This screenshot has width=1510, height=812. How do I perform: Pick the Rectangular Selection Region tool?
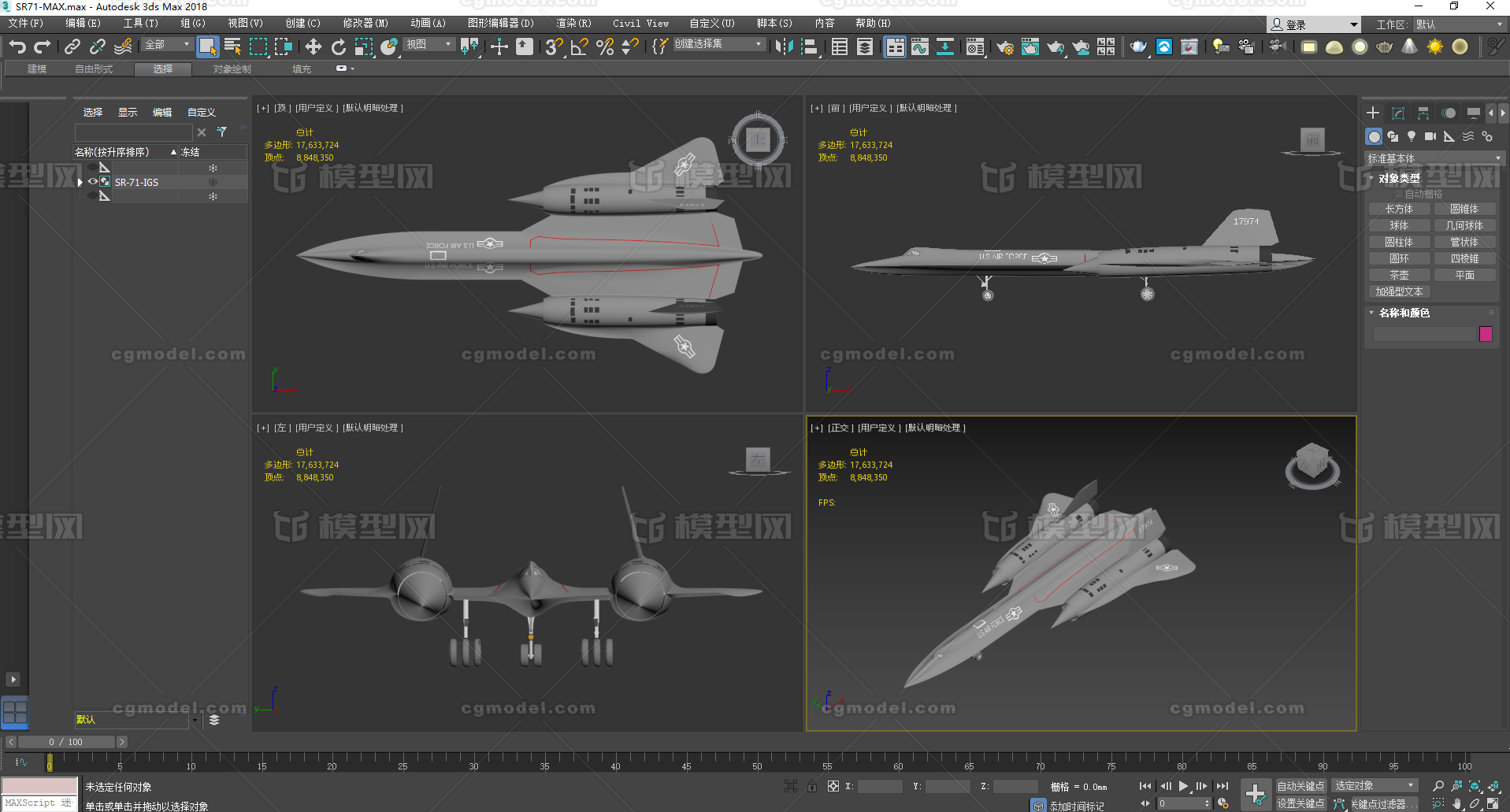click(x=258, y=46)
